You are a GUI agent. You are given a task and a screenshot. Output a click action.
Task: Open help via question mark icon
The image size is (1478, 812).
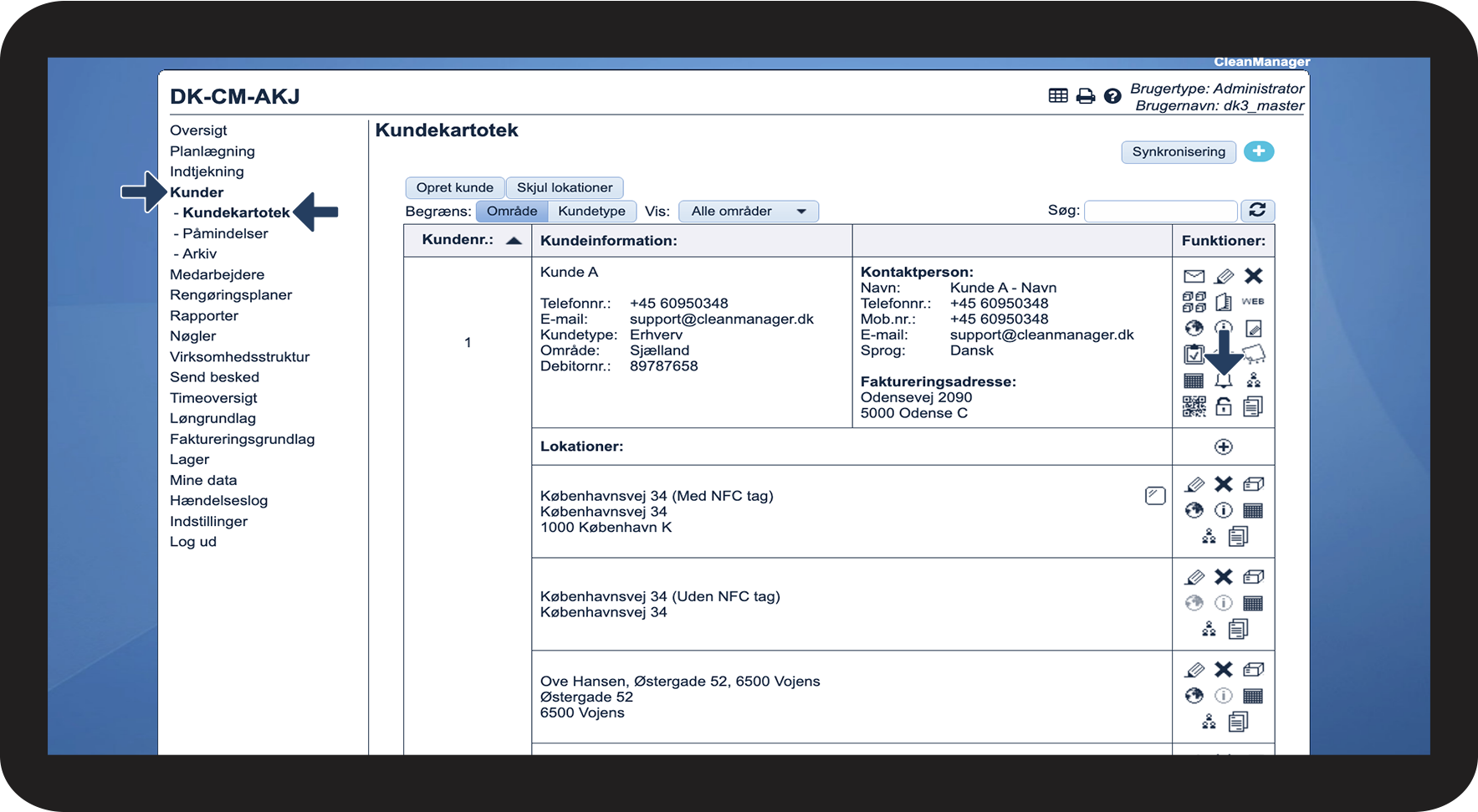click(1112, 96)
